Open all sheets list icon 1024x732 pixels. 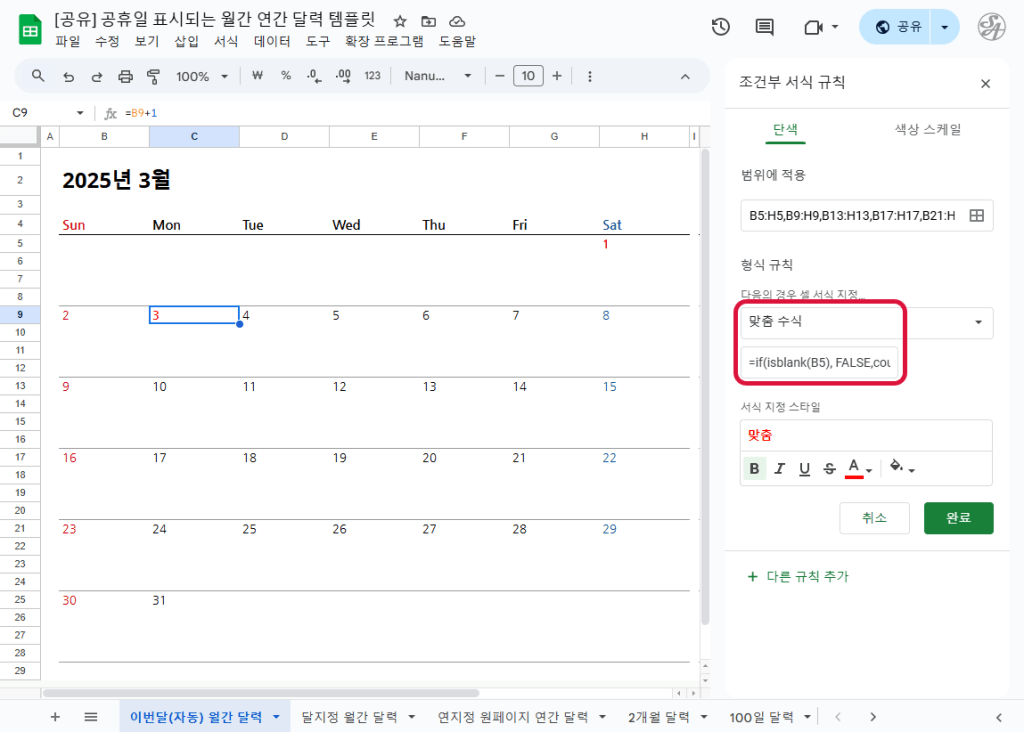coord(90,717)
